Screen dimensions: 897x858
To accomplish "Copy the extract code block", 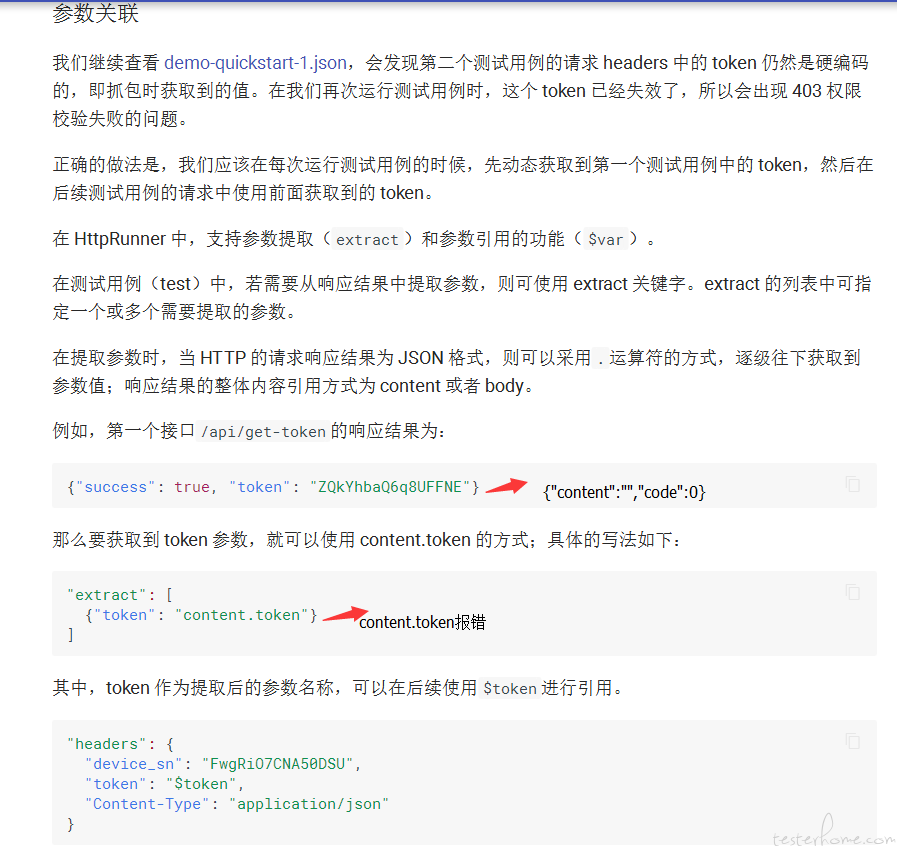I will [x=852, y=593].
